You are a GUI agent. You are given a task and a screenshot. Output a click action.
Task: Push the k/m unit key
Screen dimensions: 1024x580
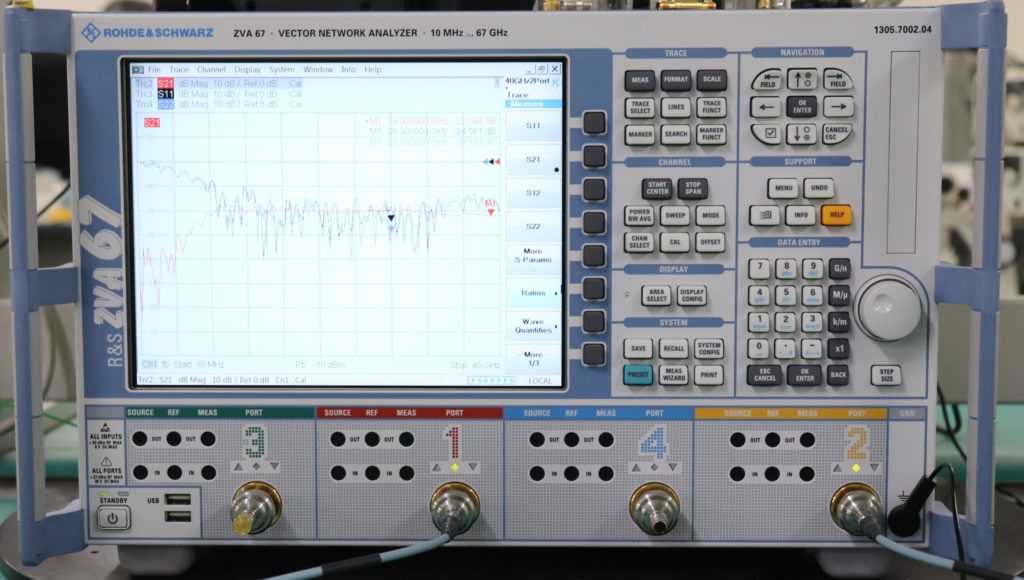point(840,321)
